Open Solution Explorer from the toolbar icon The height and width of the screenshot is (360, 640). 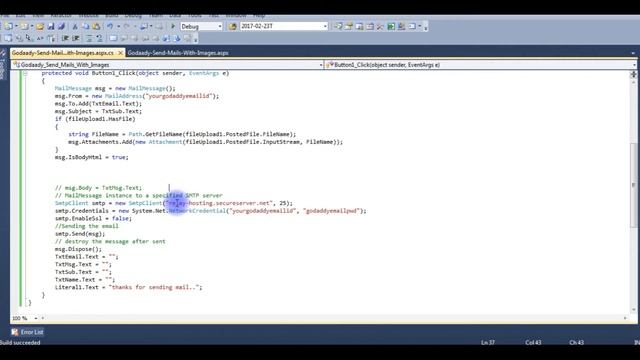tap(338, 27)
